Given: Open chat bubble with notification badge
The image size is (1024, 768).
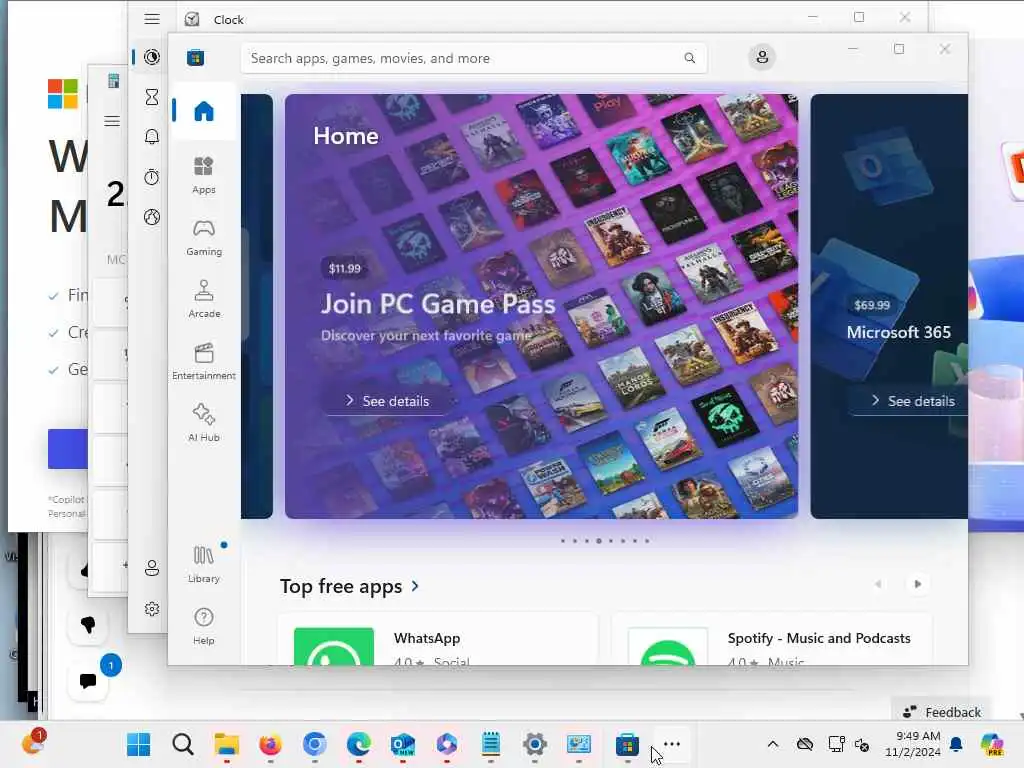Looking at the screenshot, I should [x=88, y=681].
